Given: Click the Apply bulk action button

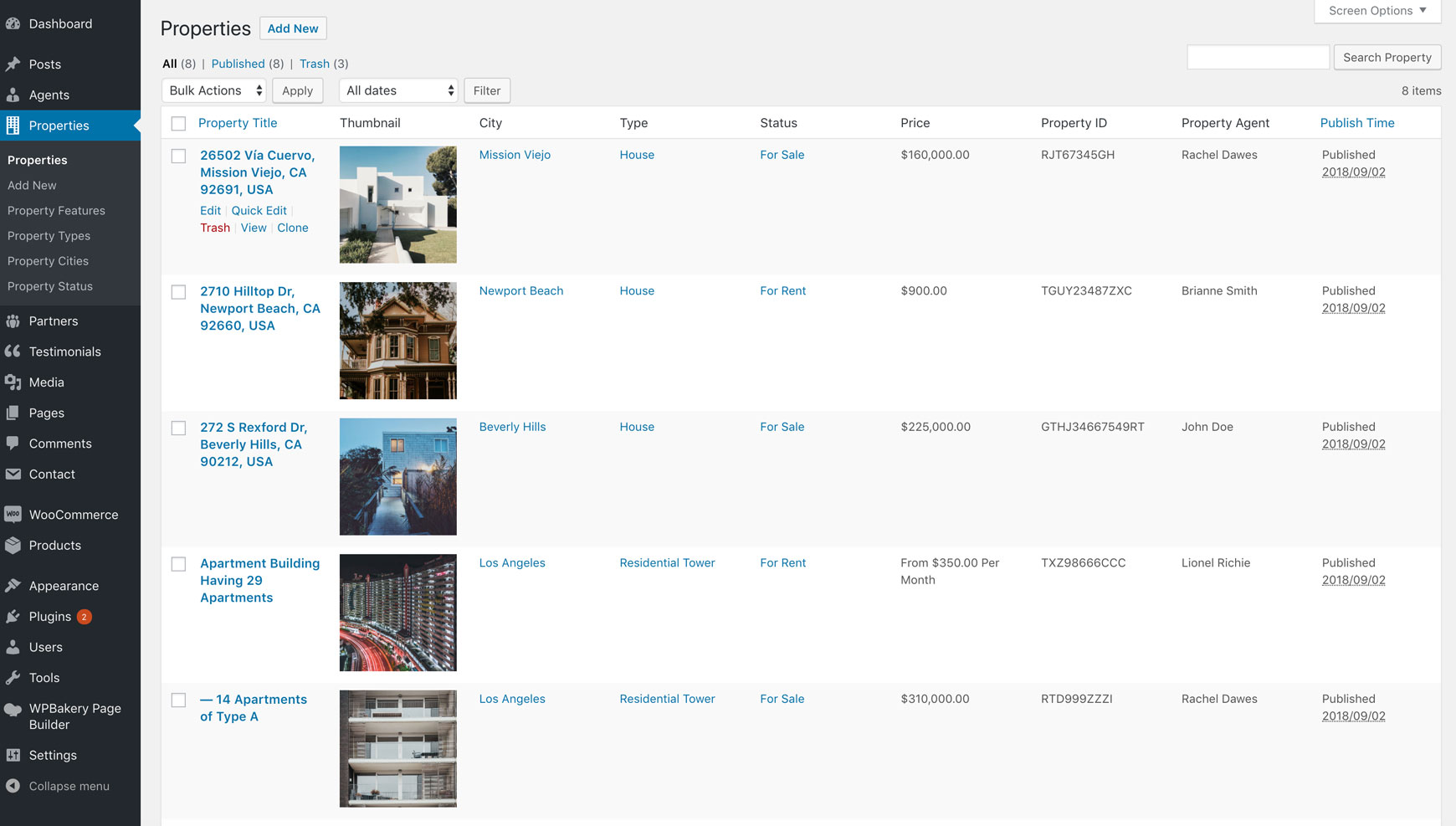Looking at the screenshot, I should pyautogui.click(x=297, y=90).
